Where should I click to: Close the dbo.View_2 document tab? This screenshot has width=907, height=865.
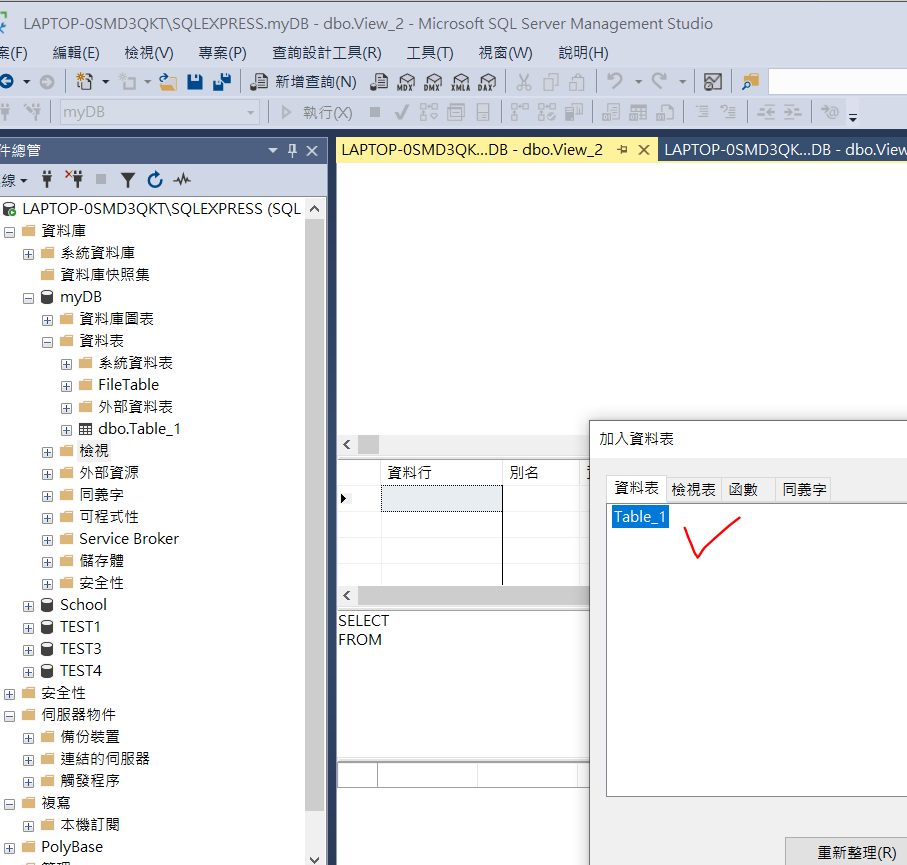(643, 150)
